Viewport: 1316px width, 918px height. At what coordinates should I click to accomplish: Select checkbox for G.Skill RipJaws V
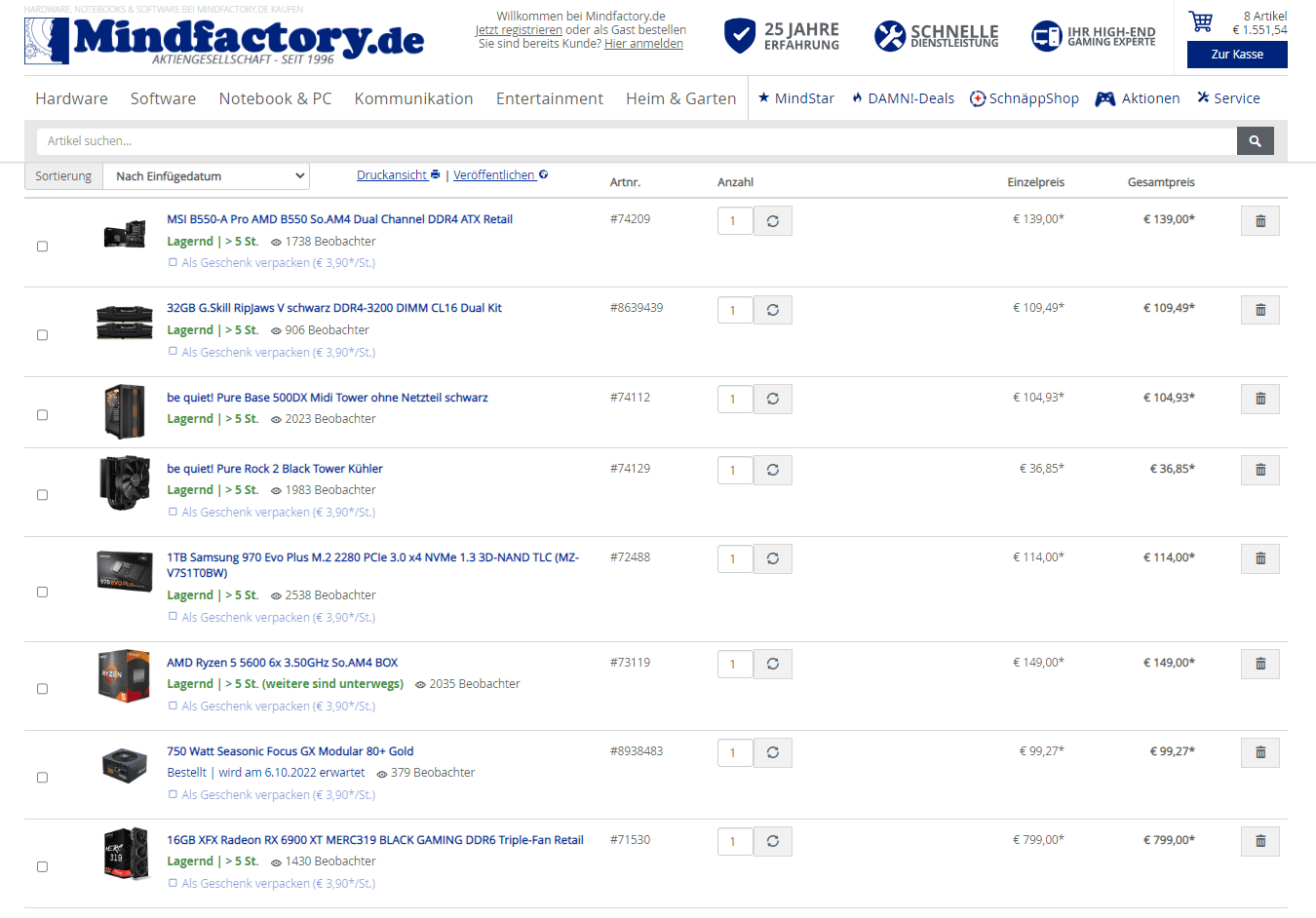(42, 335)
